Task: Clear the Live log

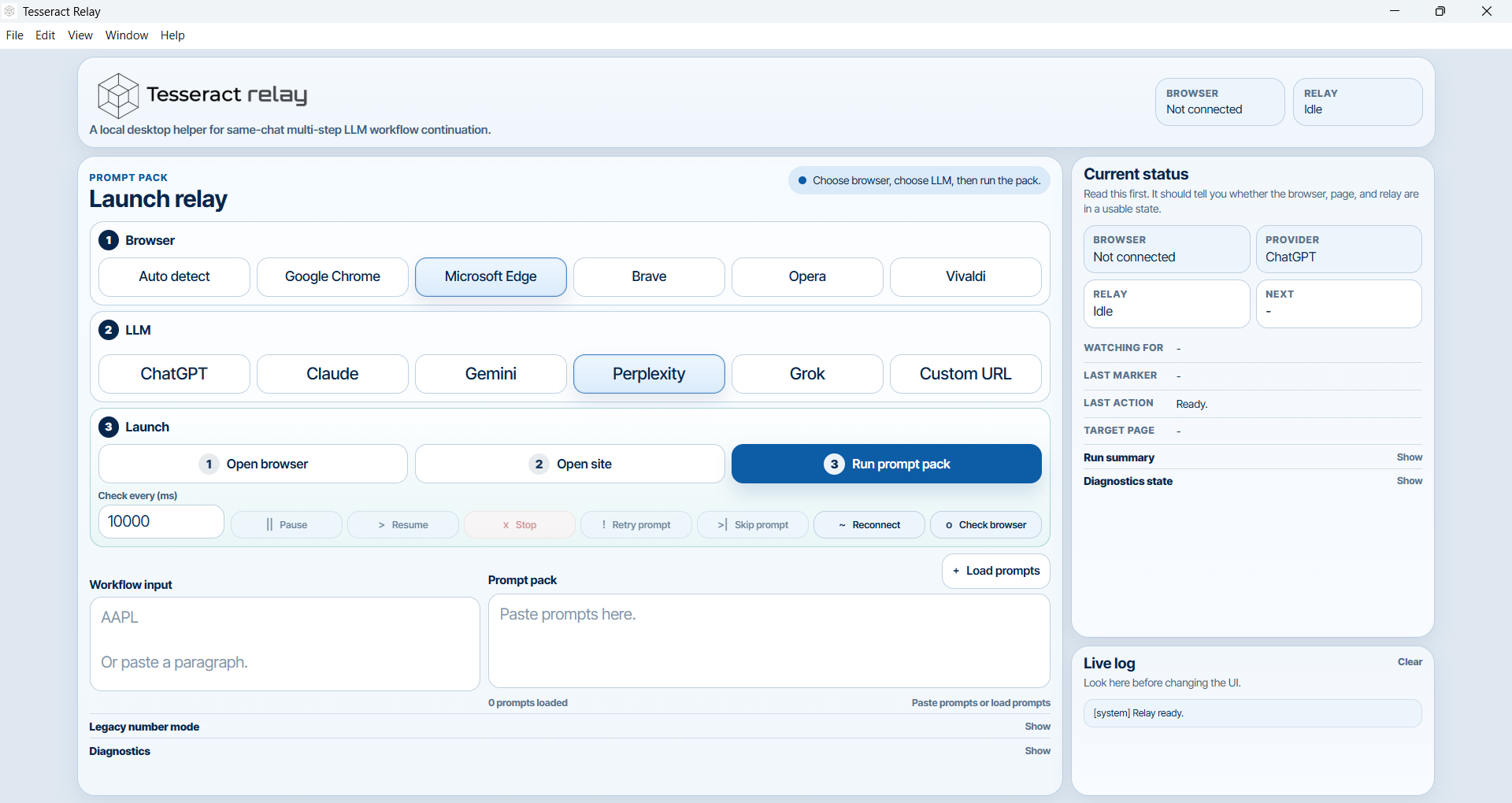Action: [x=1410, y=662]
